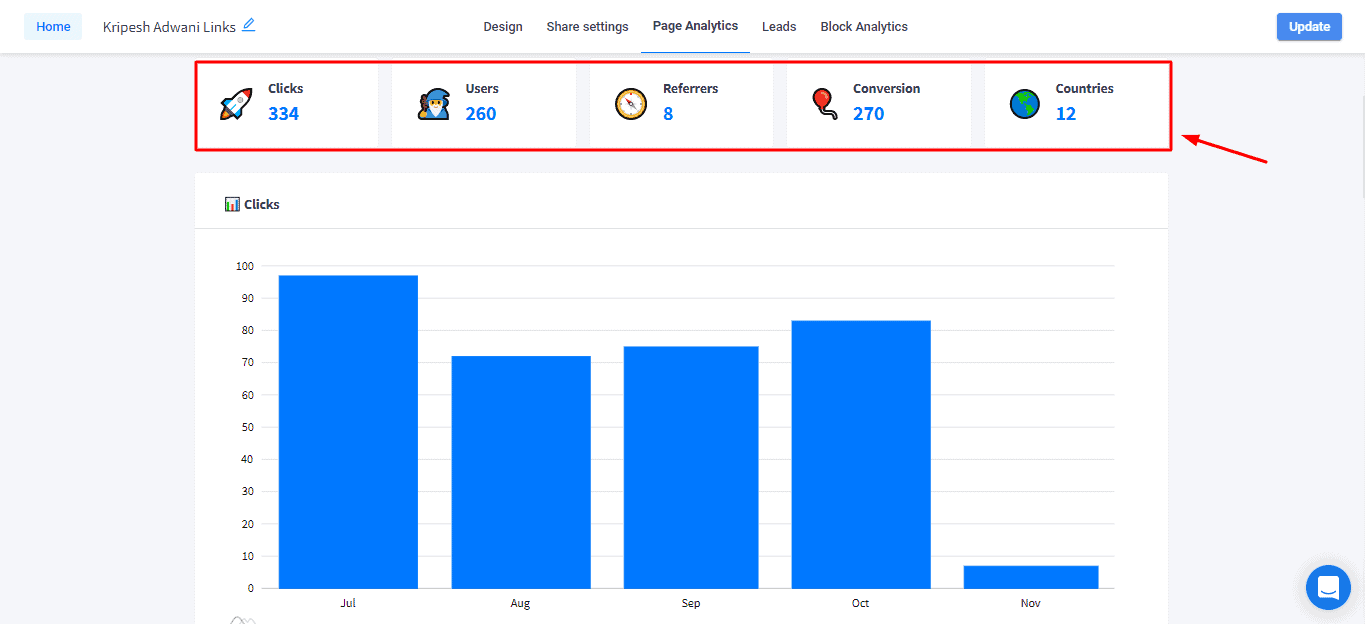The width and height of the screenshot is (1365, 624).
Task: Open the Block Analytics tab
Action: [x=864, y=27]
